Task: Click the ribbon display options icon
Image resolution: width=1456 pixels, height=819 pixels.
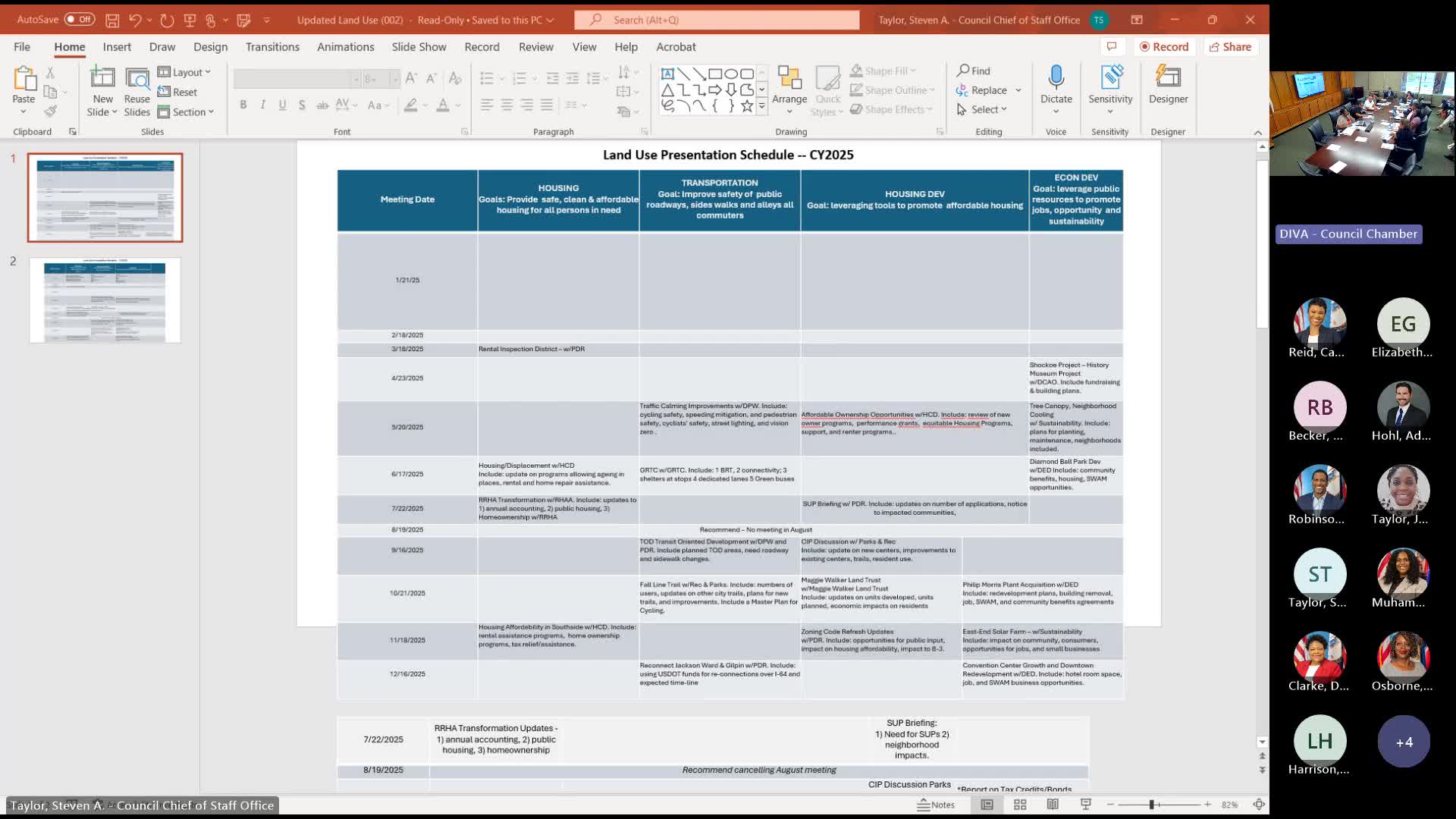Action: [1136, 20]
